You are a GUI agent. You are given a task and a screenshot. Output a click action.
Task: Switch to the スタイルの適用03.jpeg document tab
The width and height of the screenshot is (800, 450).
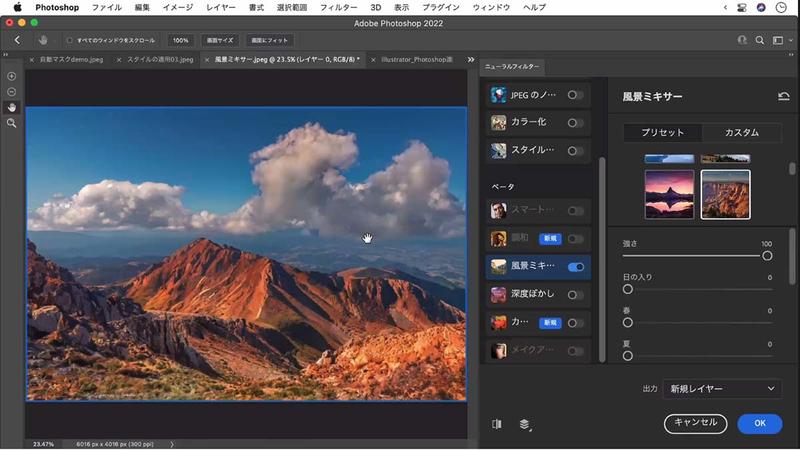coord(160,60)
